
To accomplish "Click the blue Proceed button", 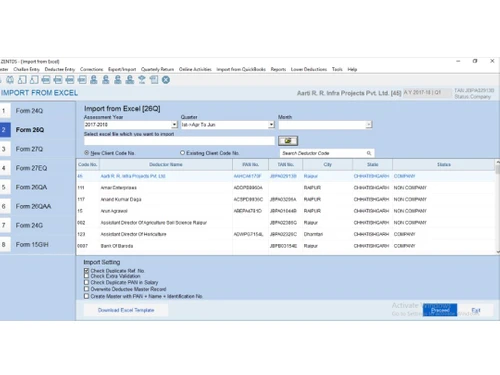I will [440, 310].
